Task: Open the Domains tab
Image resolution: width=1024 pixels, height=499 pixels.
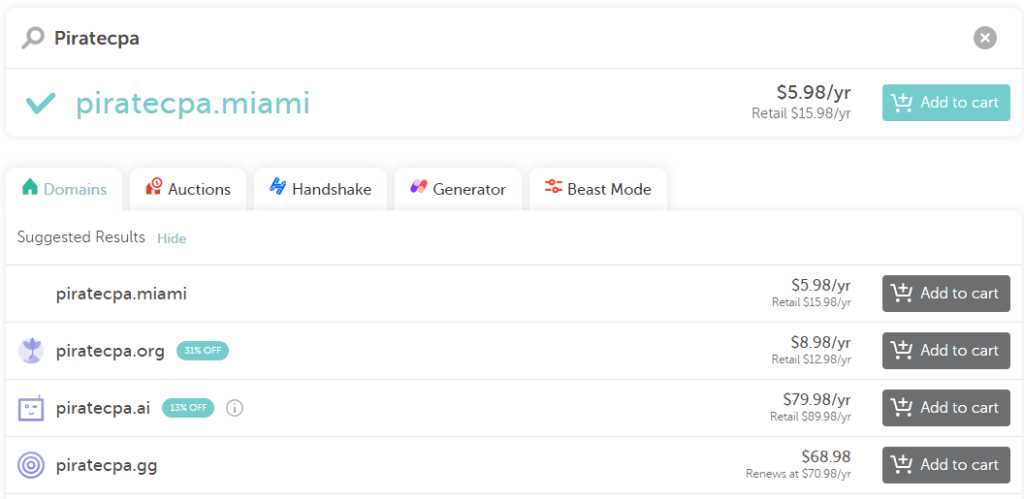Action: pyautogui.click(x=64, y=189)
